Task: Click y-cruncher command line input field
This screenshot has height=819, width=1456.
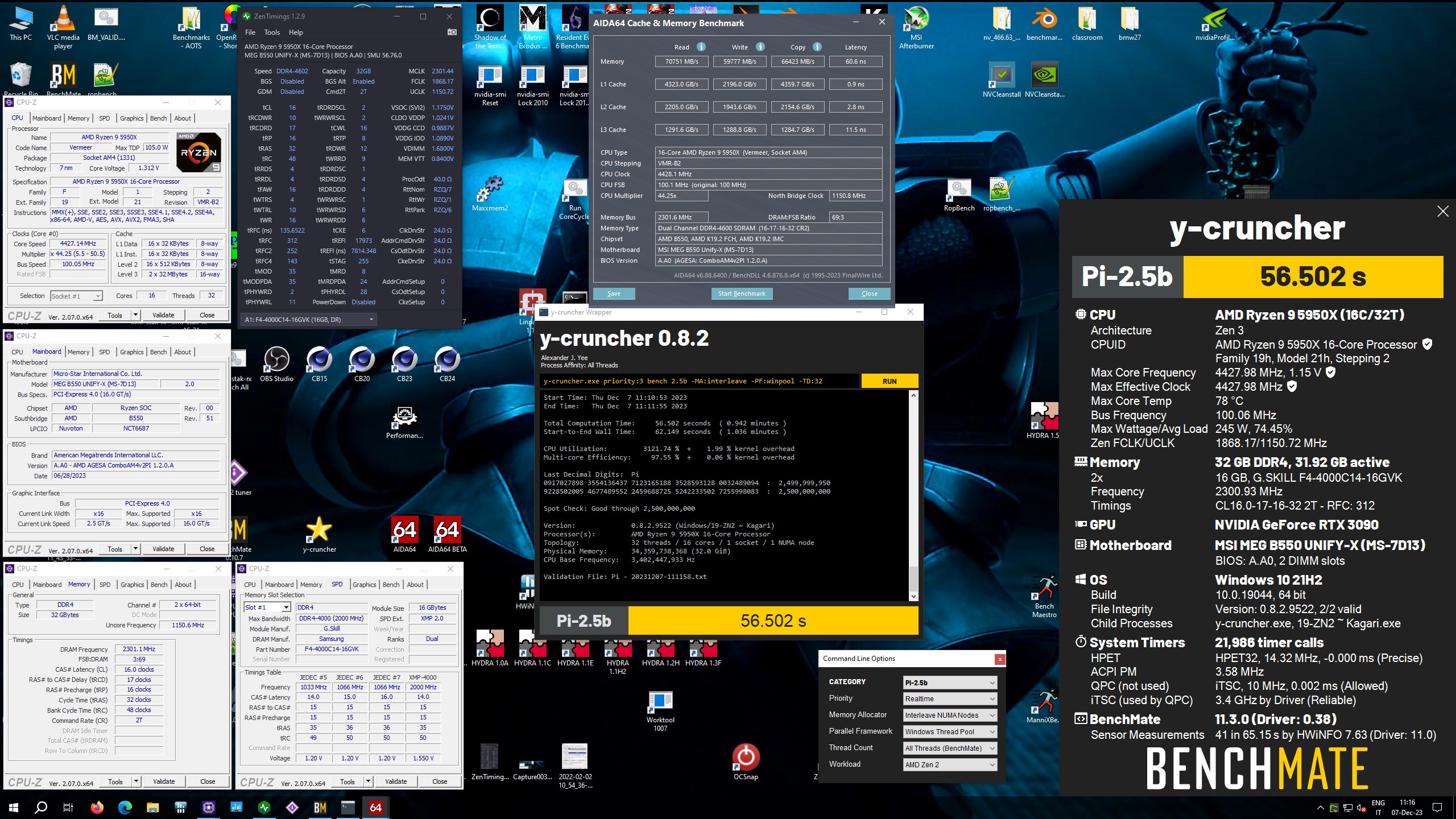Action: click(x=700, y=381)
